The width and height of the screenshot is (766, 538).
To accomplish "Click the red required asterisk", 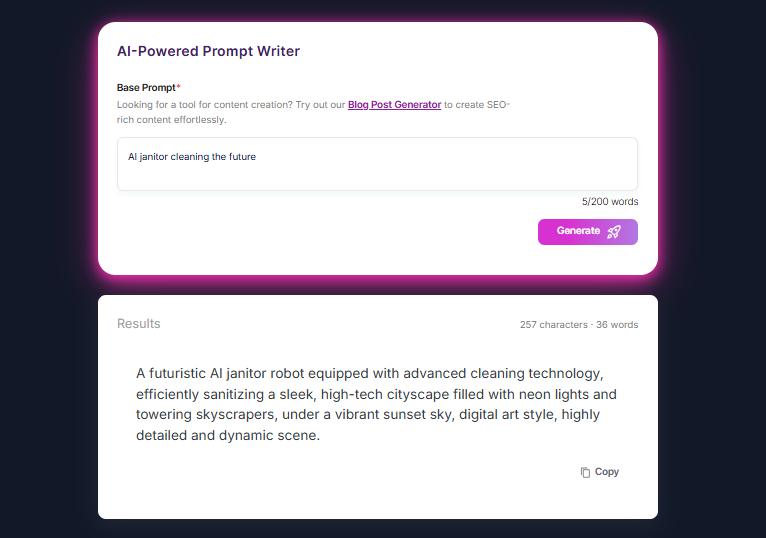I will (x=179, y=87).
